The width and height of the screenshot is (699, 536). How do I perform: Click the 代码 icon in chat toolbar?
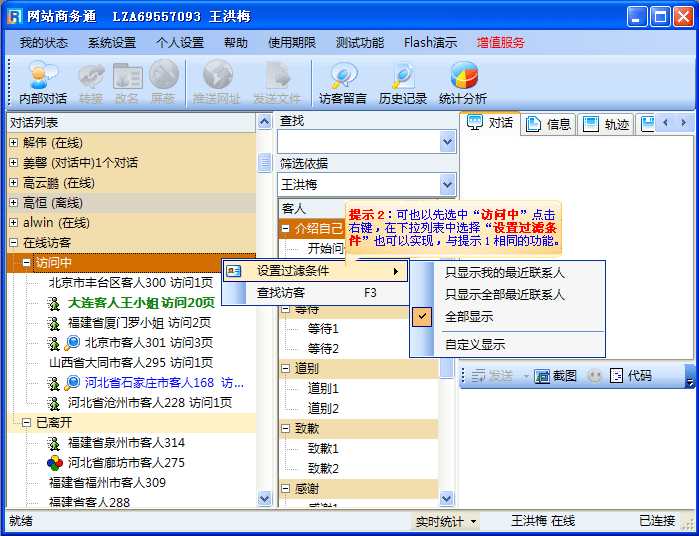[631, 376]
